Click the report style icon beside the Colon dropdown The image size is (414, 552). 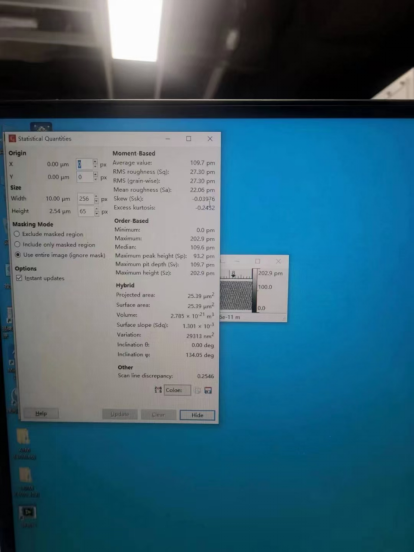158,390
